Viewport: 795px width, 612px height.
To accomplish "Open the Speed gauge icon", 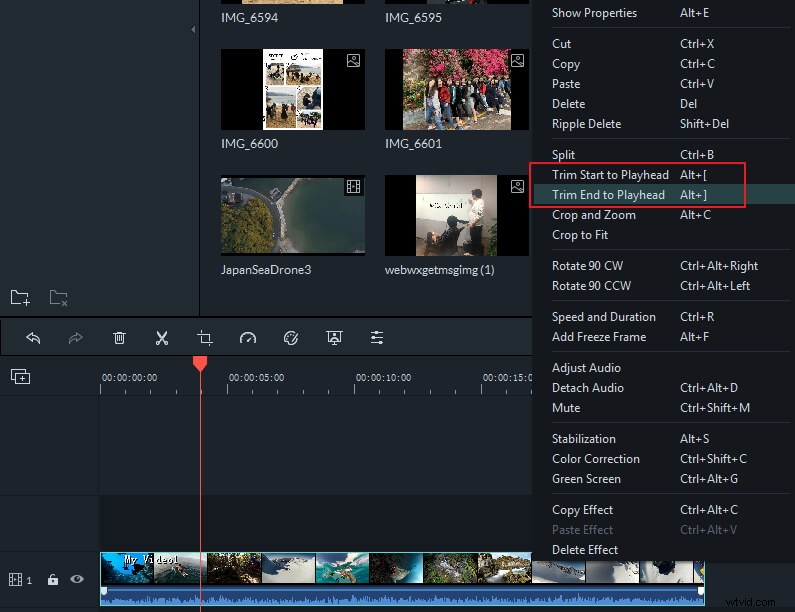I will pos(248,338).
